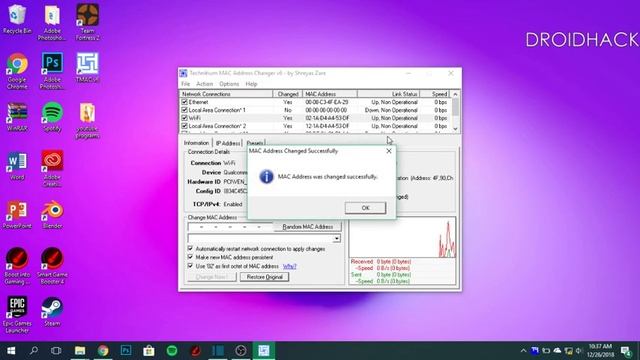Expand the MAC vendor dropdown list
Screen dimensions: 640x360
coord(336,238)
